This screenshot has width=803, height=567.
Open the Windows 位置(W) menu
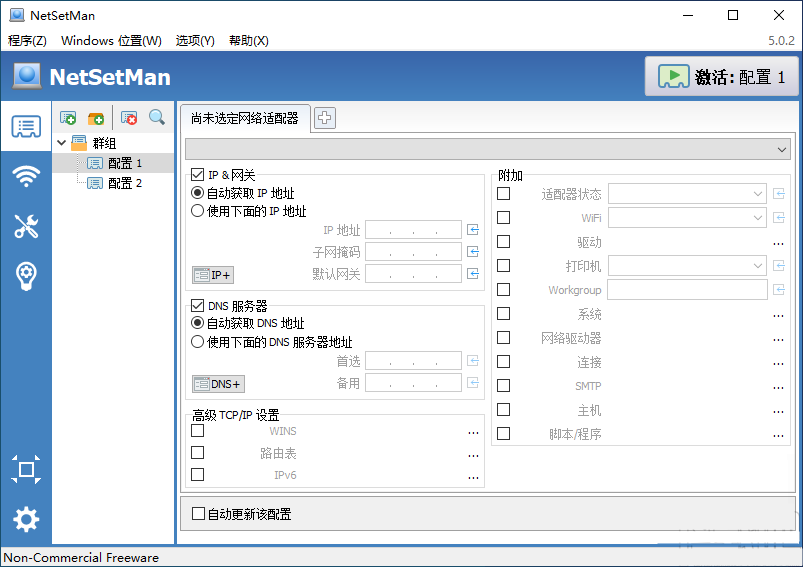111,40
